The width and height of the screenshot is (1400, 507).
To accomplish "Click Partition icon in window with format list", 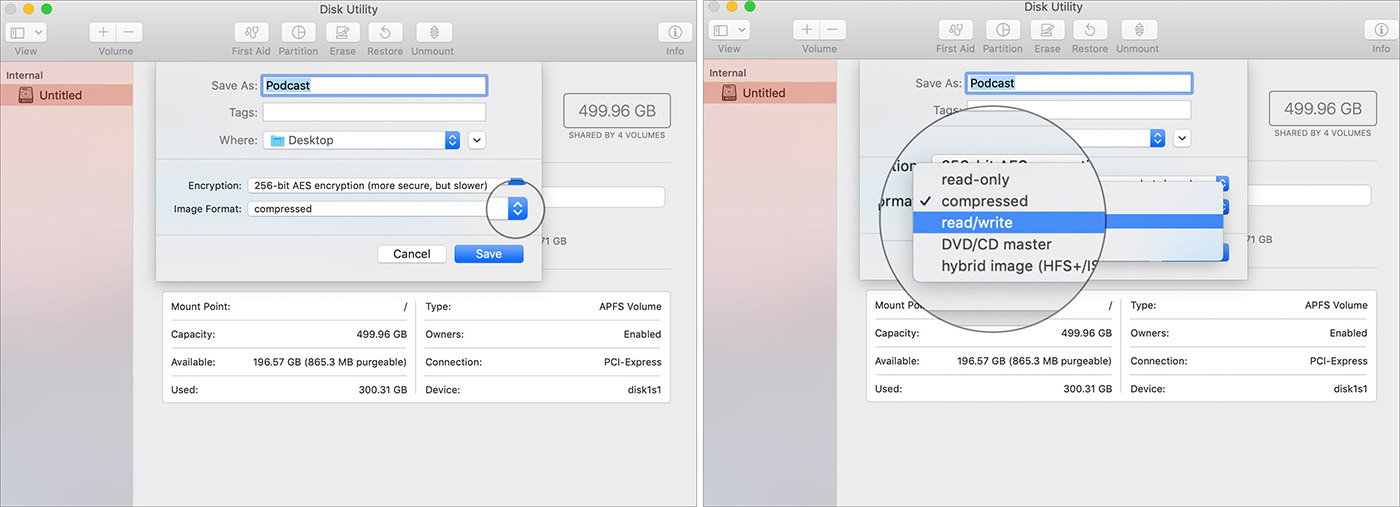I will [1002, 30].
